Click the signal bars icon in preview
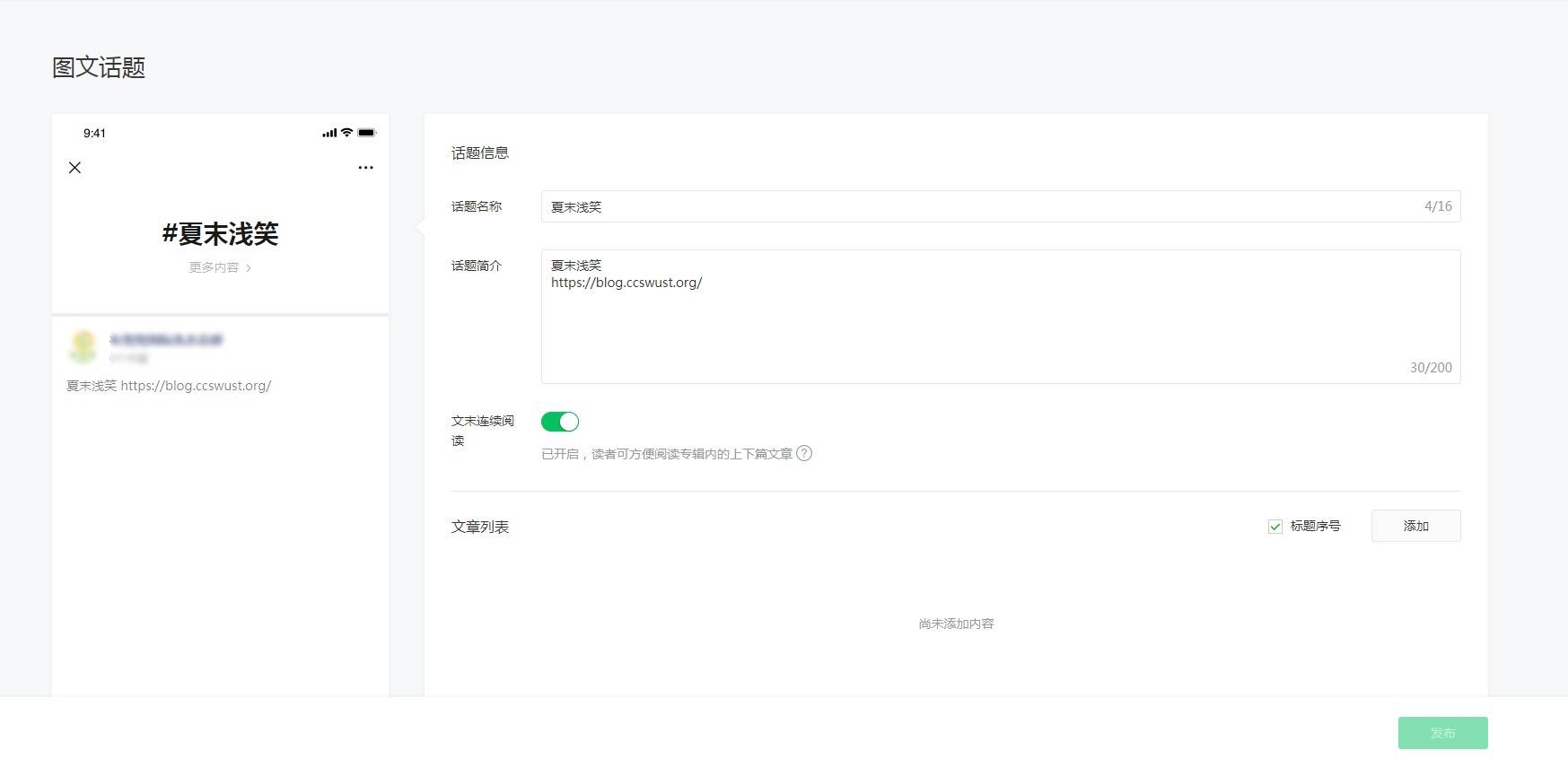The height and width of the screenshot is (759, 1568). click(x=329, y=133)
